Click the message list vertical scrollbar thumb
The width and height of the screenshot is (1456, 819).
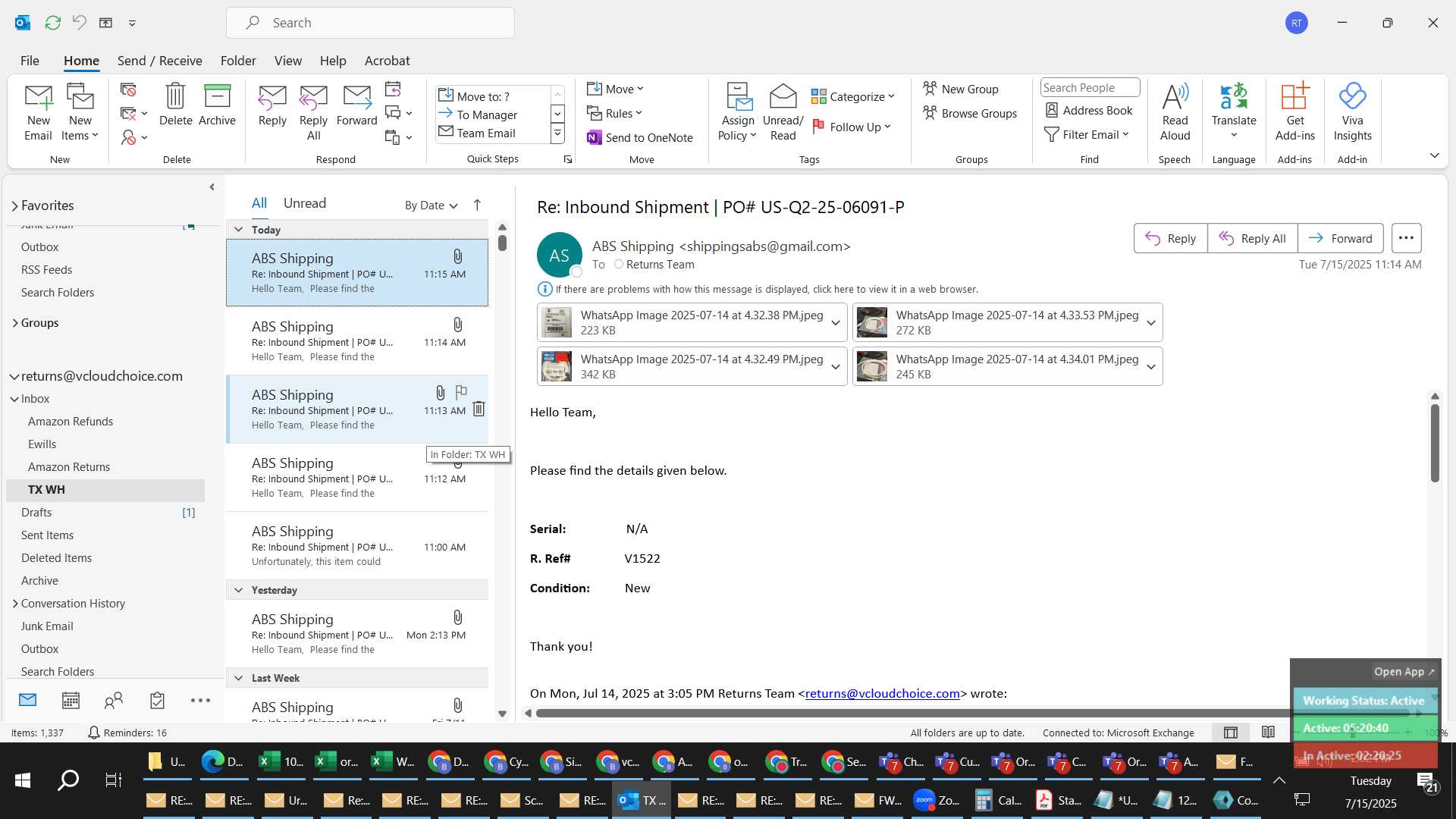click(502, 243)
